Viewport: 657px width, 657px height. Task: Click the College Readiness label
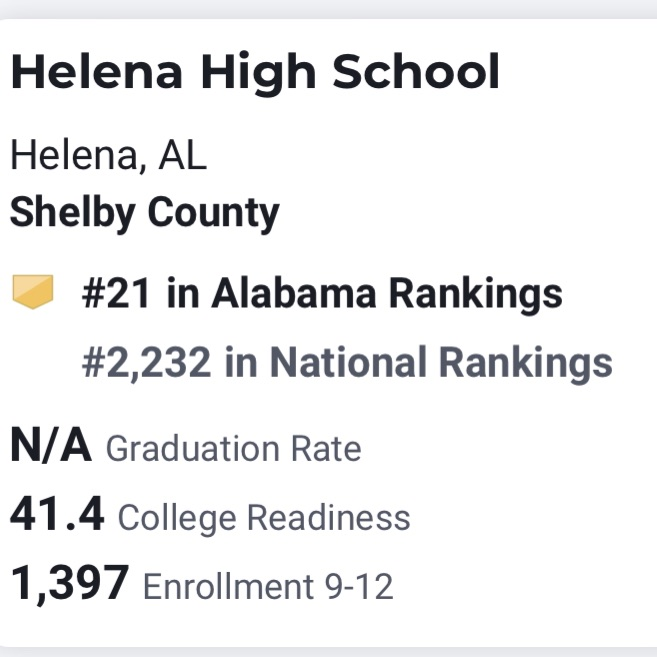(x=264, y=519)
